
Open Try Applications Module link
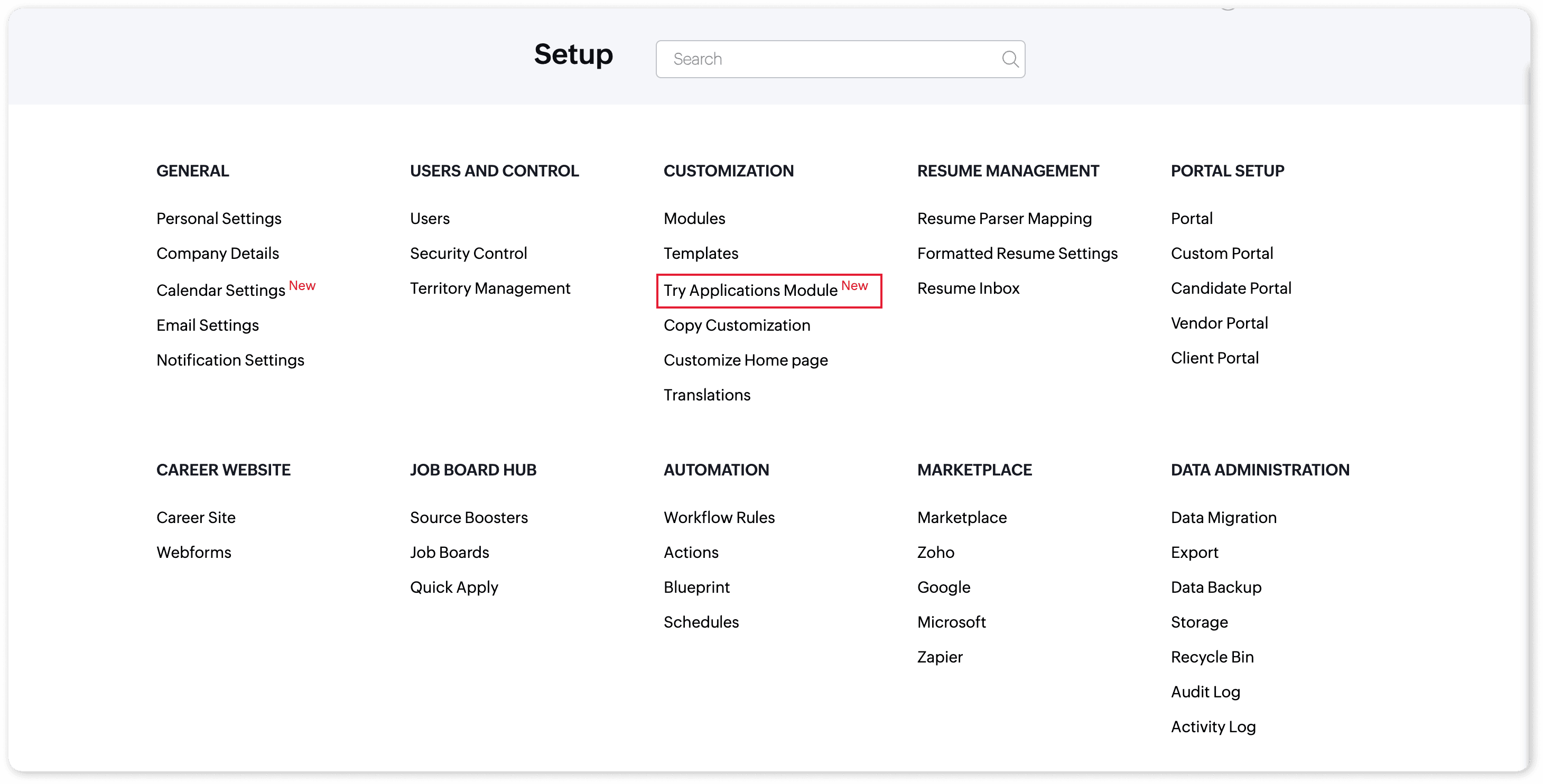pos(750,291)
